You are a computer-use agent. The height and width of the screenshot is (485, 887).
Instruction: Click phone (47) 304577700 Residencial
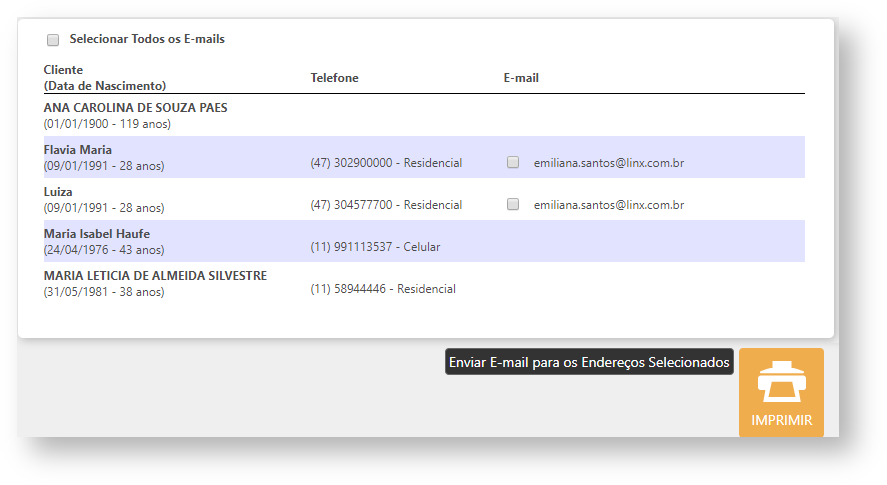click(x=386, y=204)
